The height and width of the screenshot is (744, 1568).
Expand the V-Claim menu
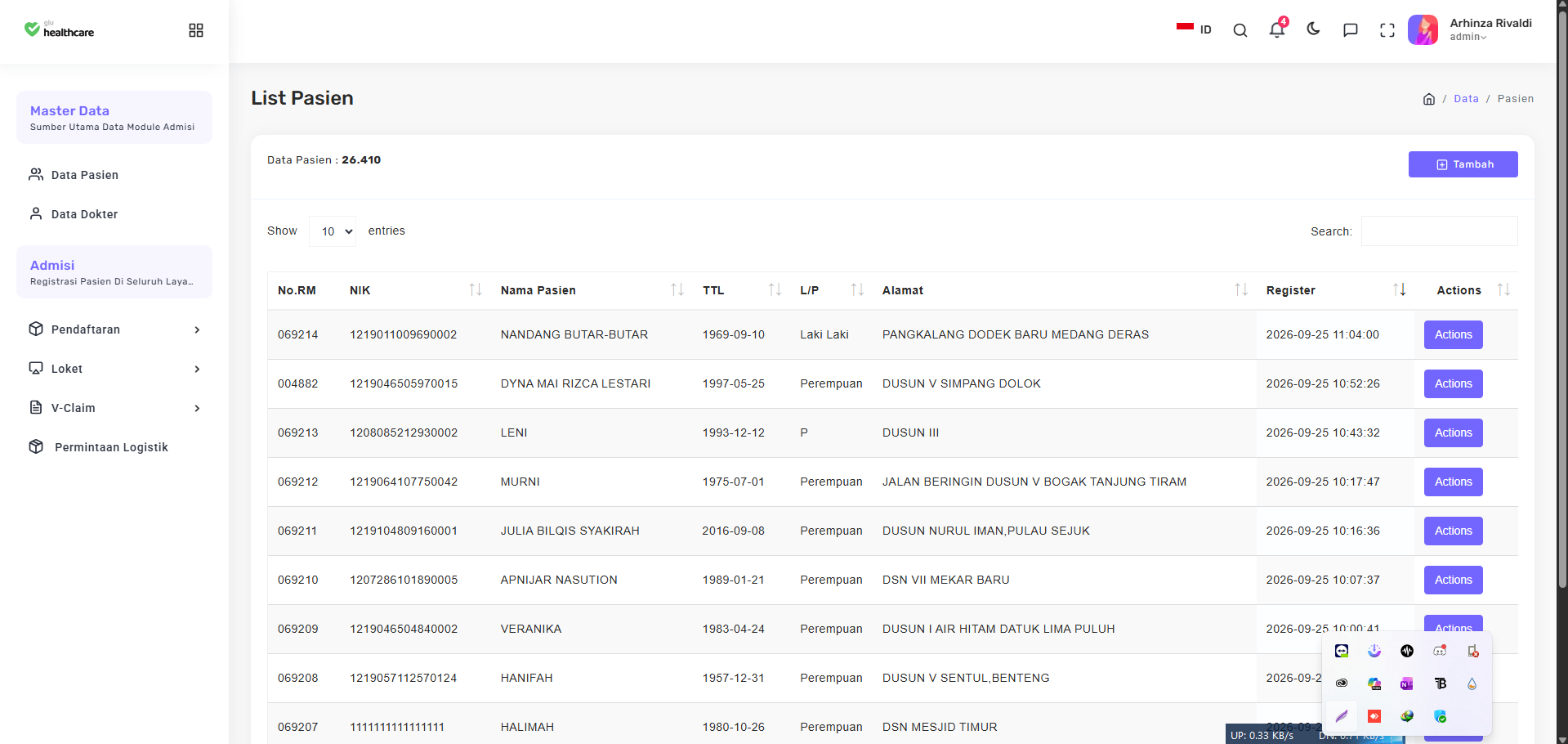[114, 408]
